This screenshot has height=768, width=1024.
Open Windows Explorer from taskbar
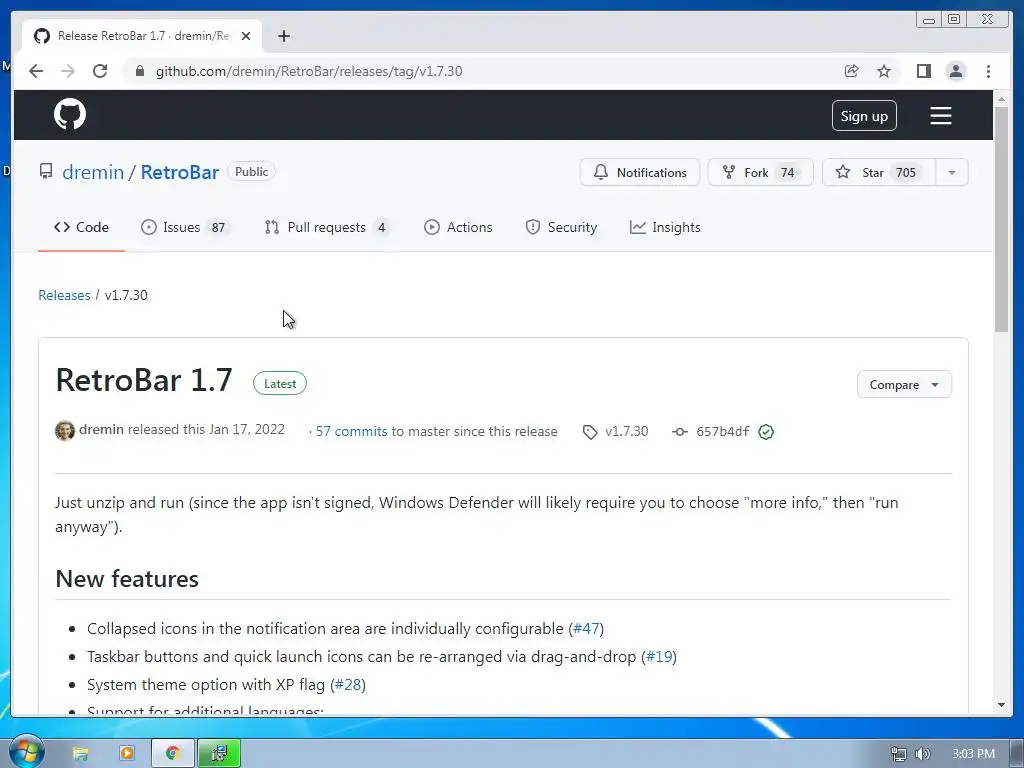tap(80, 754)
